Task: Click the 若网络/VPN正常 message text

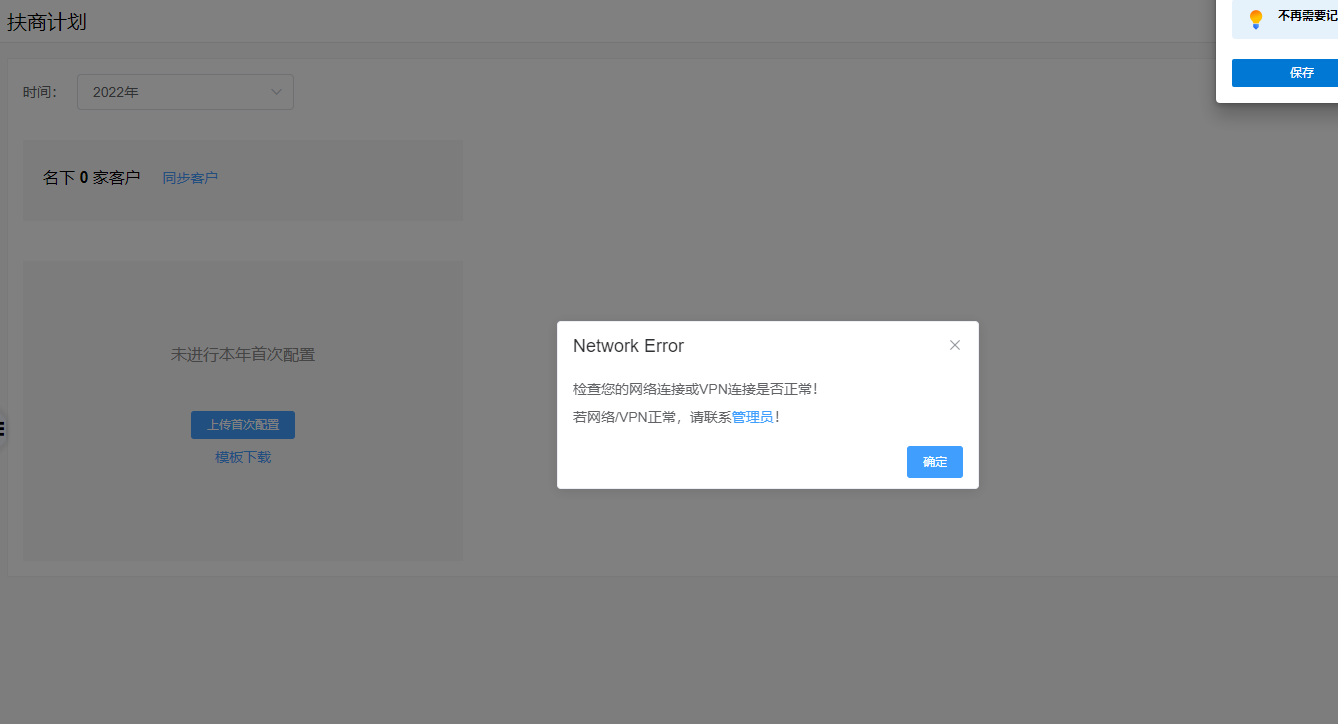Action: [651, 417]
